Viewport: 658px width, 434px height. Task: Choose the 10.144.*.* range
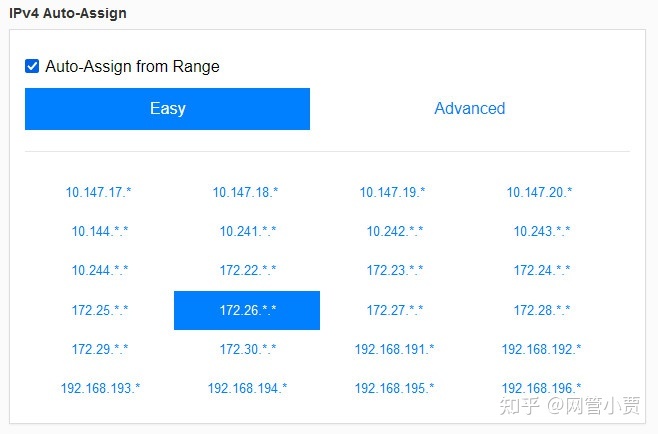pos(100,231)
